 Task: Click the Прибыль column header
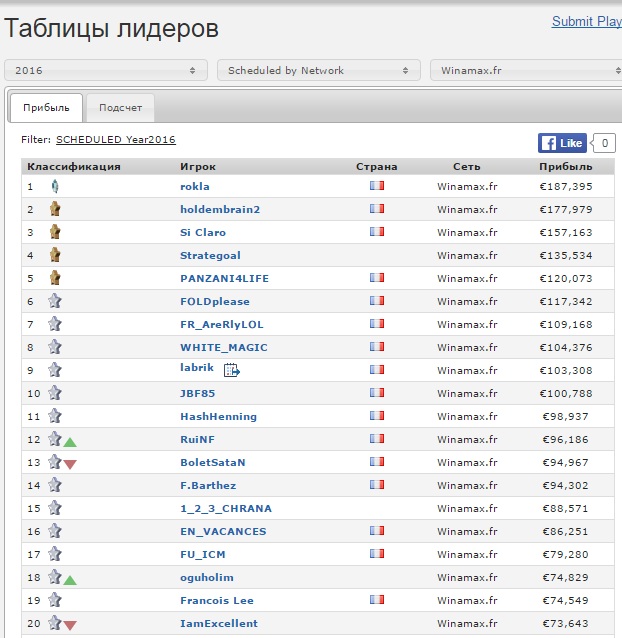coord(565,167)
